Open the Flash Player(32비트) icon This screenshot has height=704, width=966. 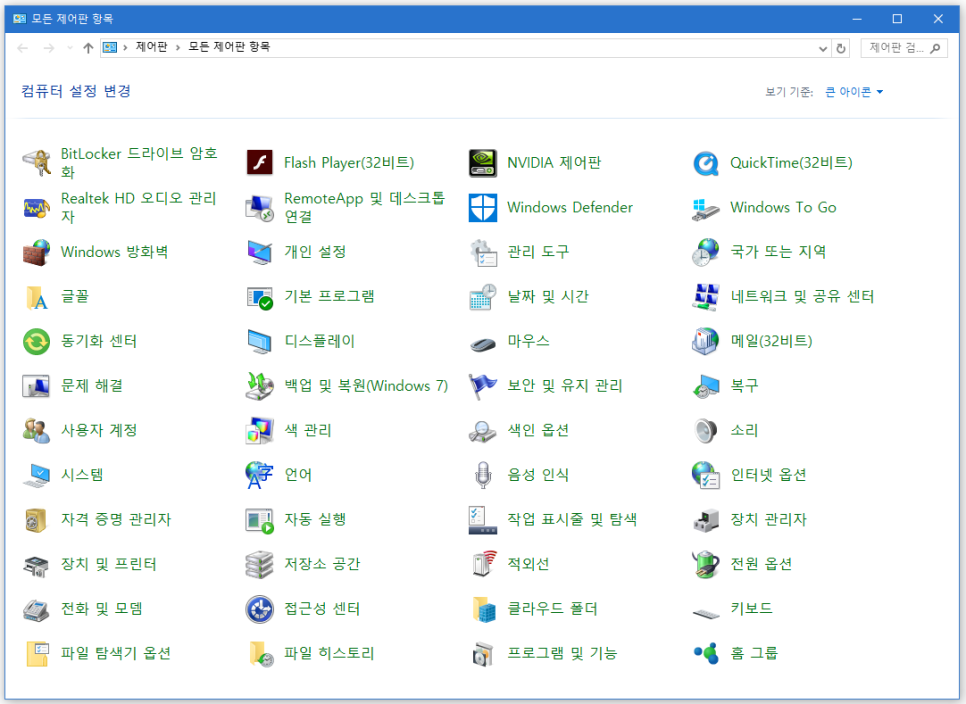260,163
